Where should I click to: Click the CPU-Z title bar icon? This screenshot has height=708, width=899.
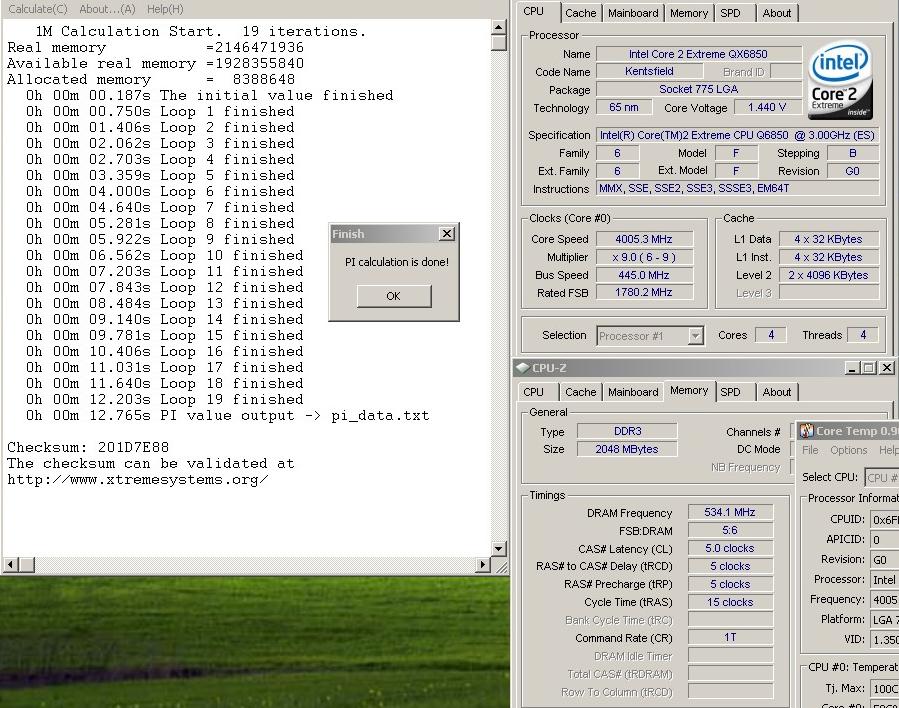[522, 367]
